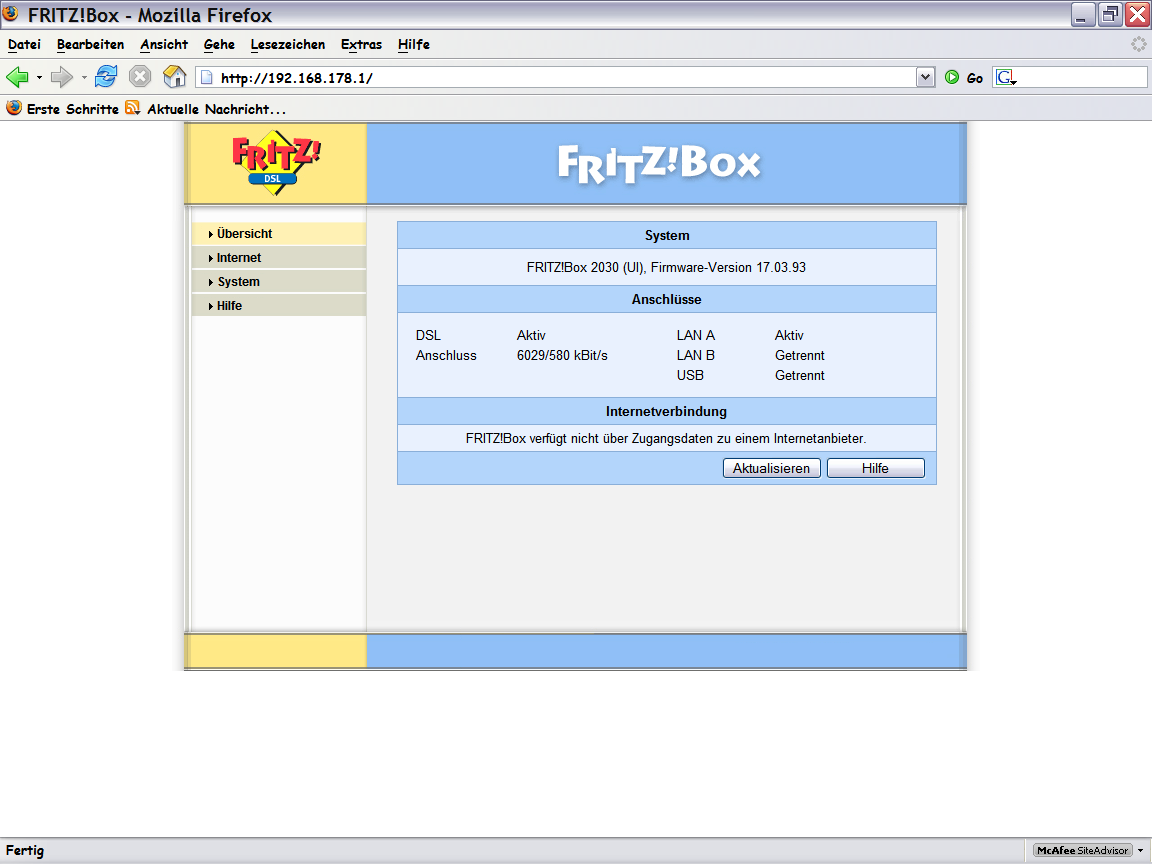Click the Aktualisieren button
Viewport: 1152px width, 864px height.
coord(771,468)
